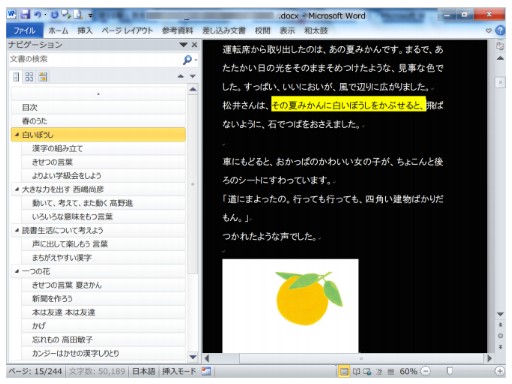Click the Word application icon in title bar

(x=12, y=14)
